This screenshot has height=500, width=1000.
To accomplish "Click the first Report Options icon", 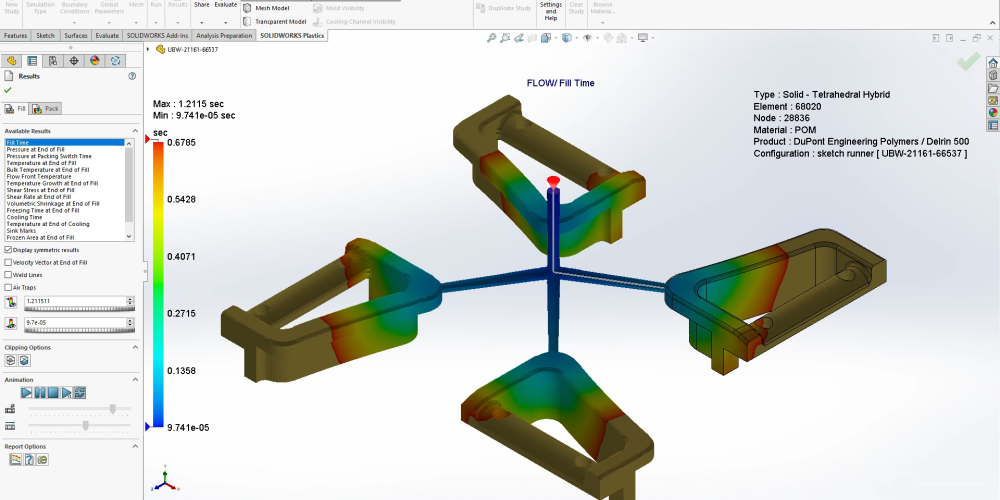I will 15,460.
